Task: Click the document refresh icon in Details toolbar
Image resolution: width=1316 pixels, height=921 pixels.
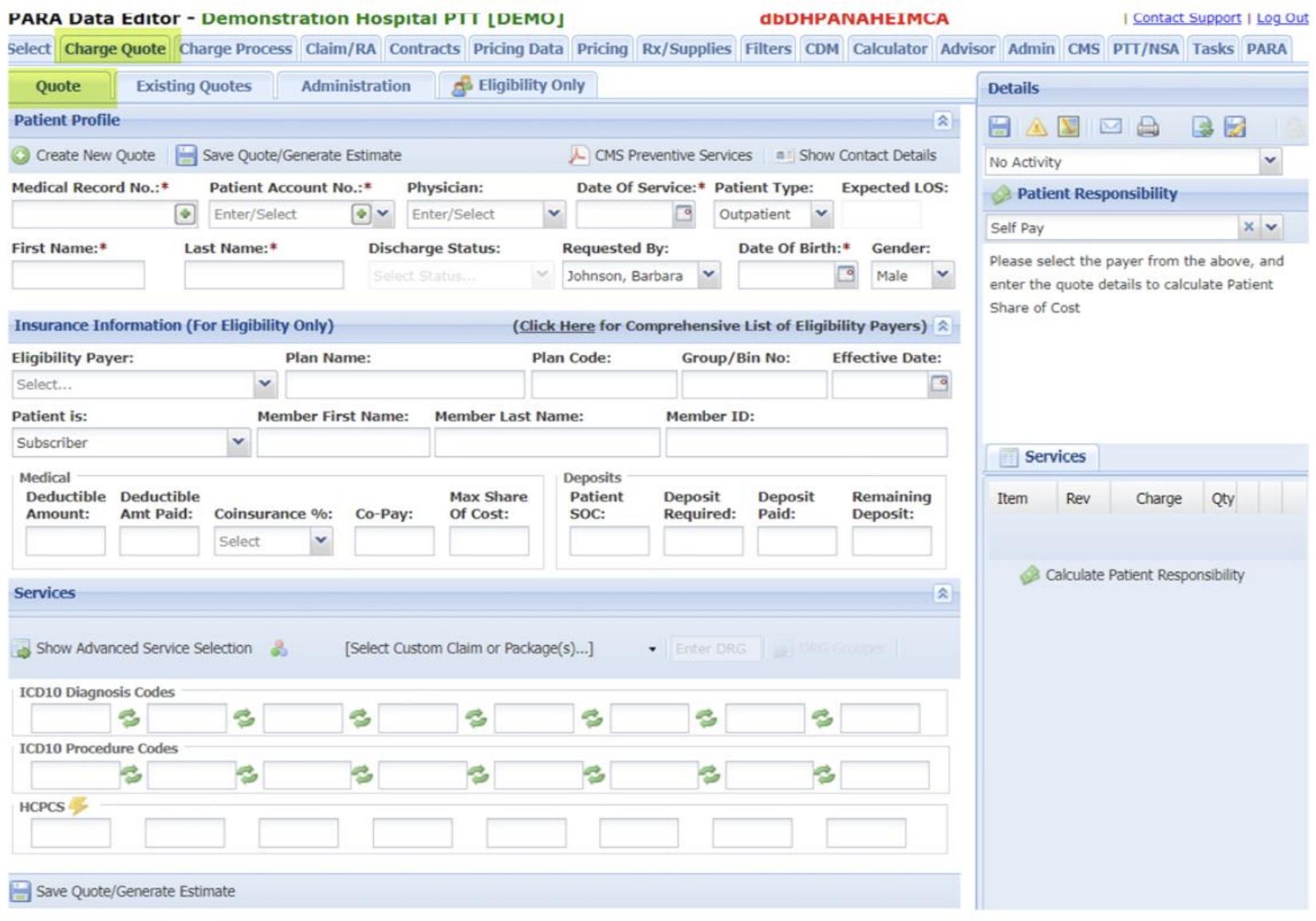Action: pyautogui.click(x=1202, y=127)
